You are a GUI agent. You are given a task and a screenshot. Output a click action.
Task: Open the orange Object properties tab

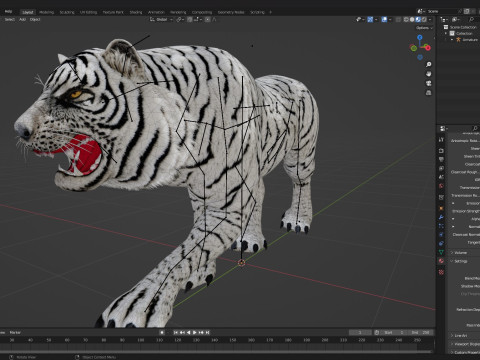click(x=441, y=208)
